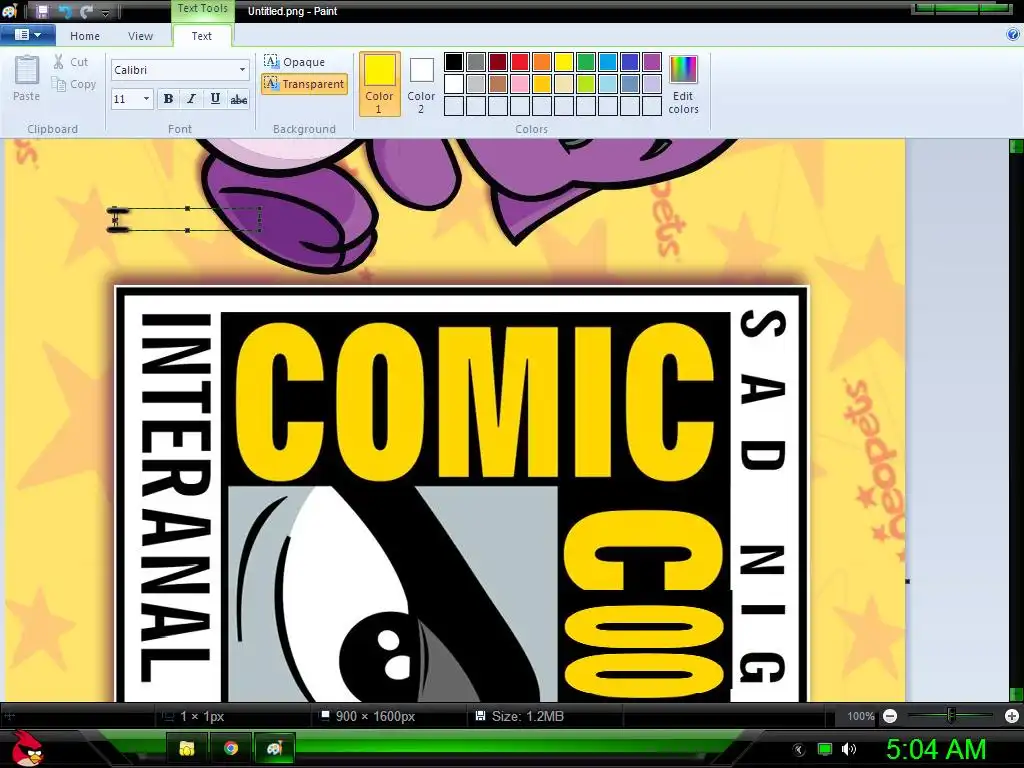Copy the selection to the clipboard
This screenshot has height=768, width=1024.
[x=74, y=84]
